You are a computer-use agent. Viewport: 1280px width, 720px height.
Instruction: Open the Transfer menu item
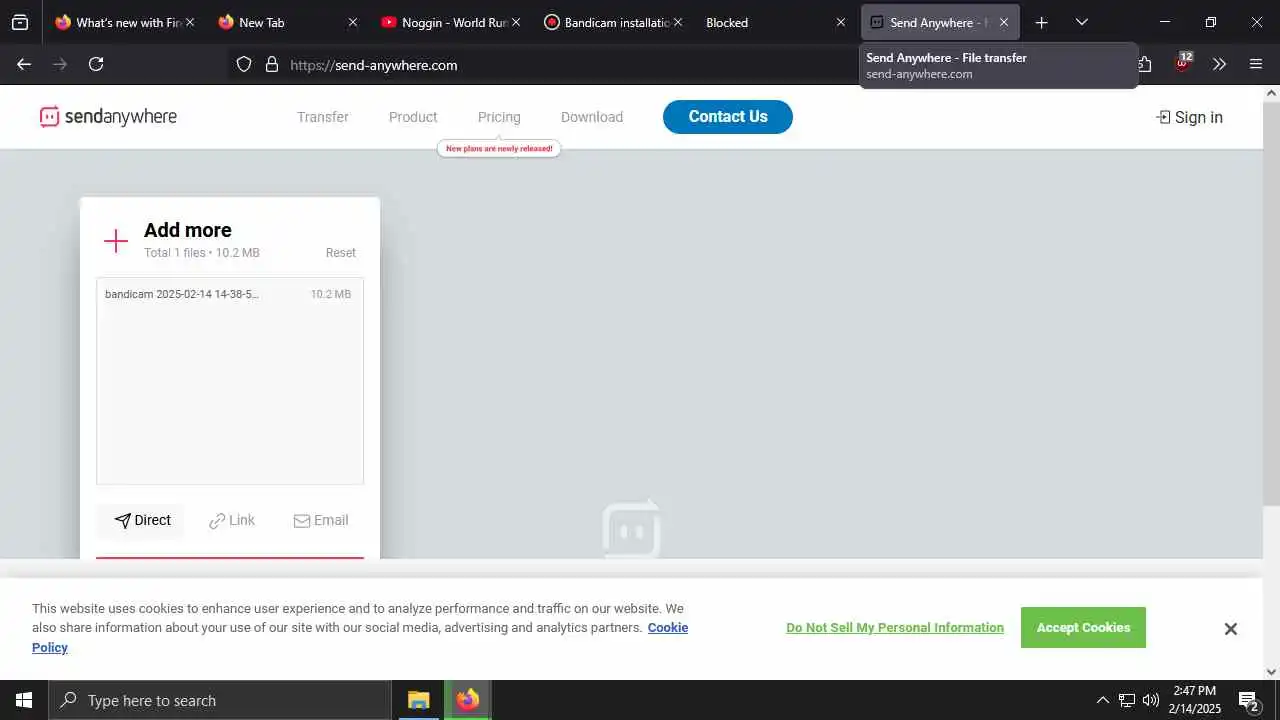323,117
